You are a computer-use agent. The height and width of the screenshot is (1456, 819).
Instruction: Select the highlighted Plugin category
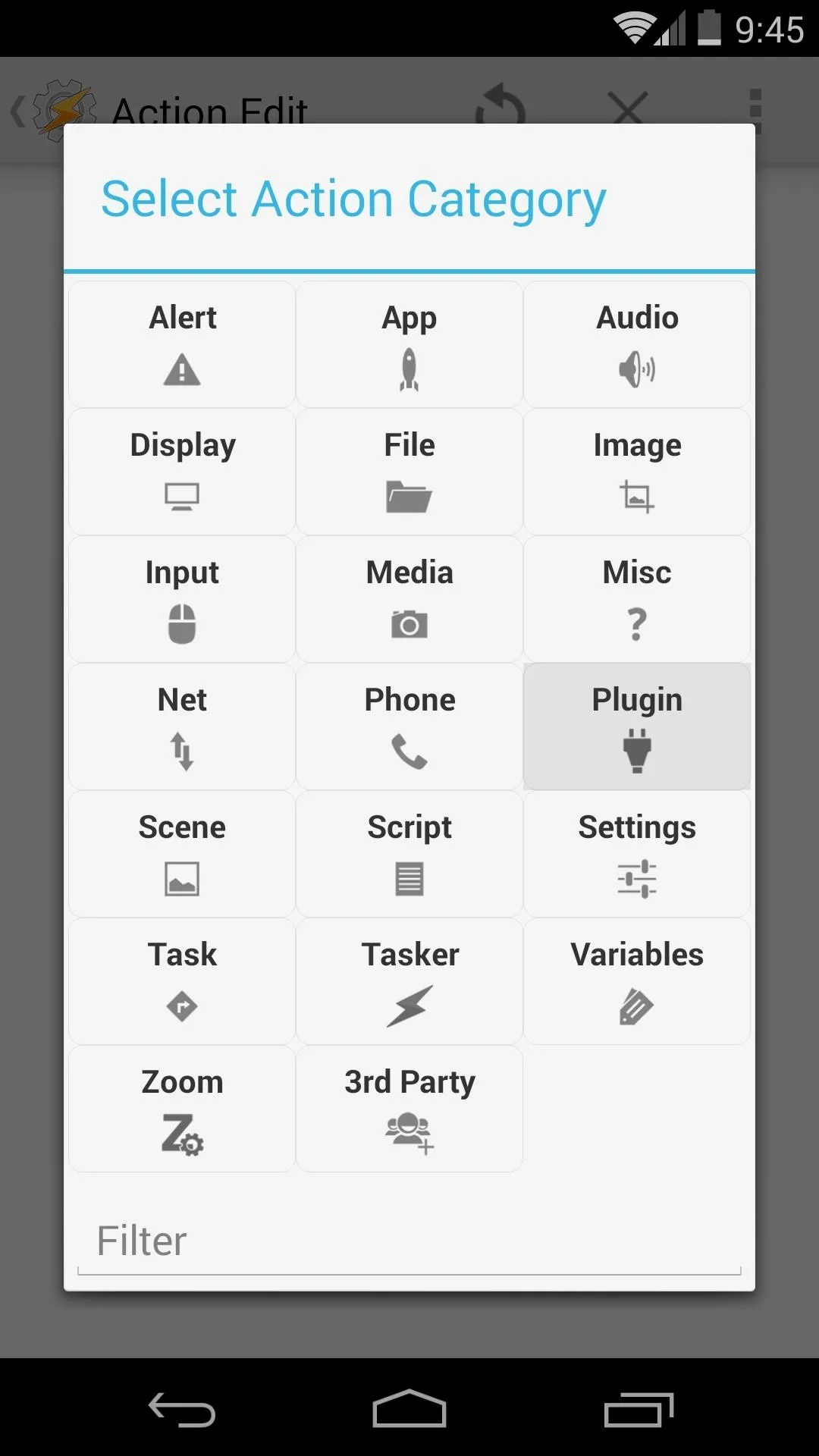point(637,726)
